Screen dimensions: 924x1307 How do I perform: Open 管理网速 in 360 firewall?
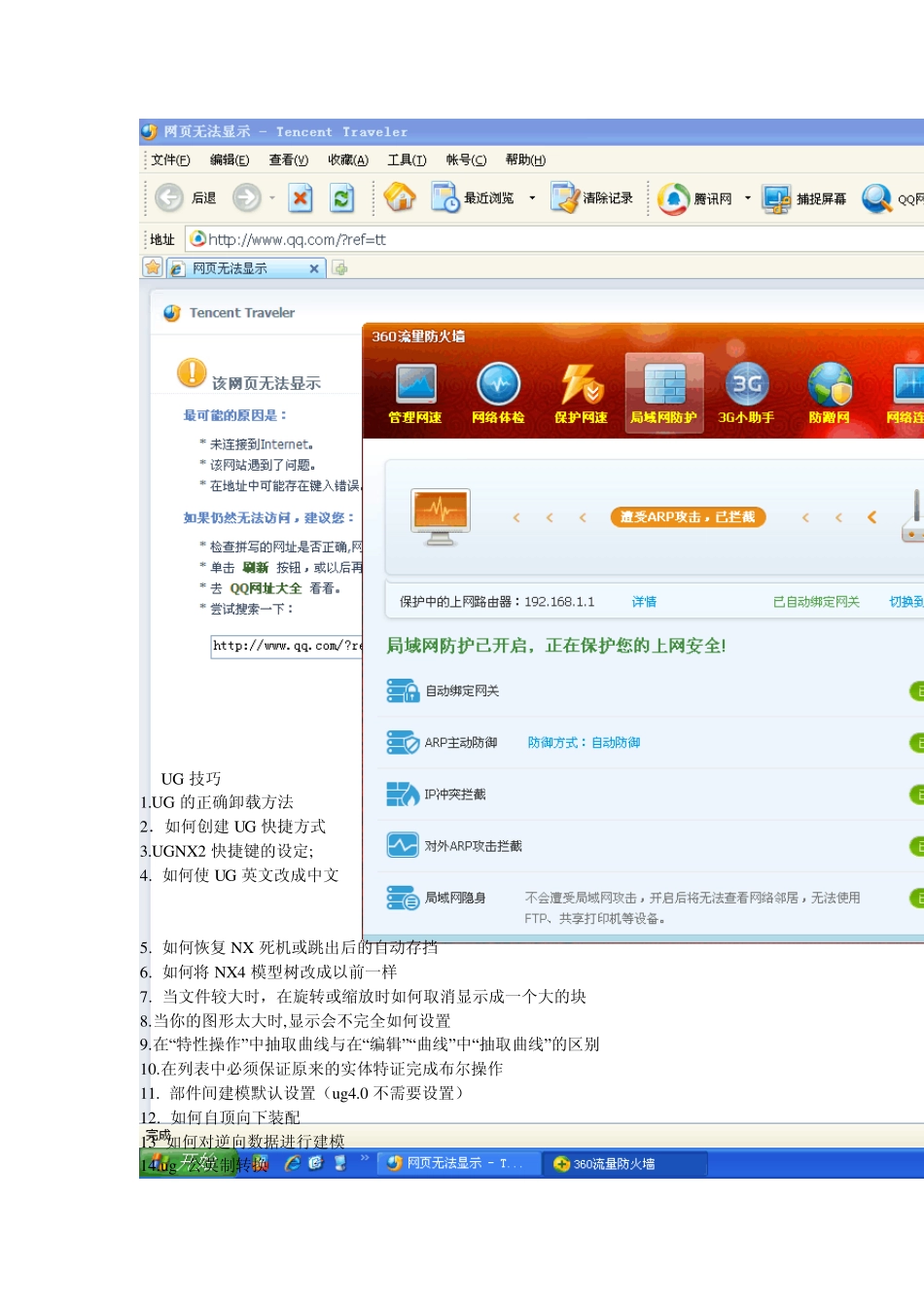click(415, 394)
